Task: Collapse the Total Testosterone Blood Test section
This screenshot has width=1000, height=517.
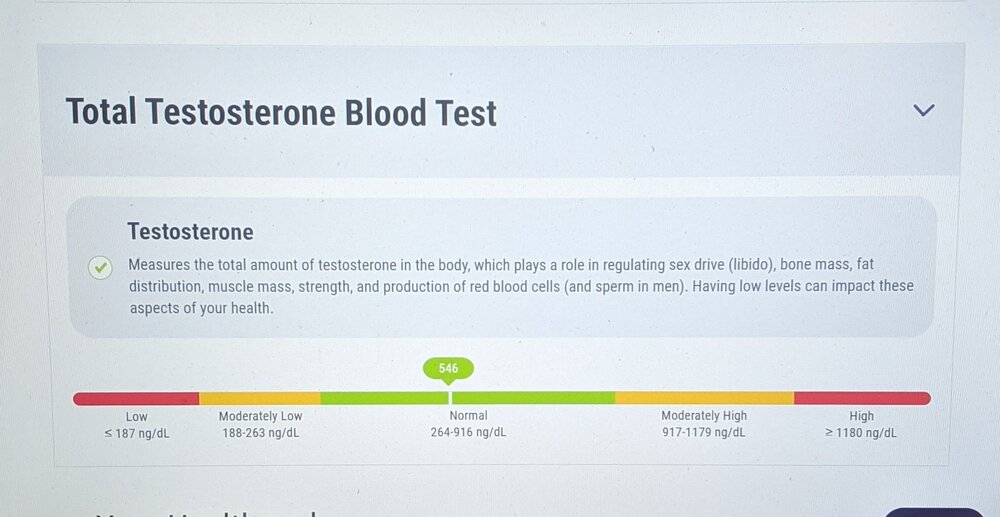Action: coord(923,110)
